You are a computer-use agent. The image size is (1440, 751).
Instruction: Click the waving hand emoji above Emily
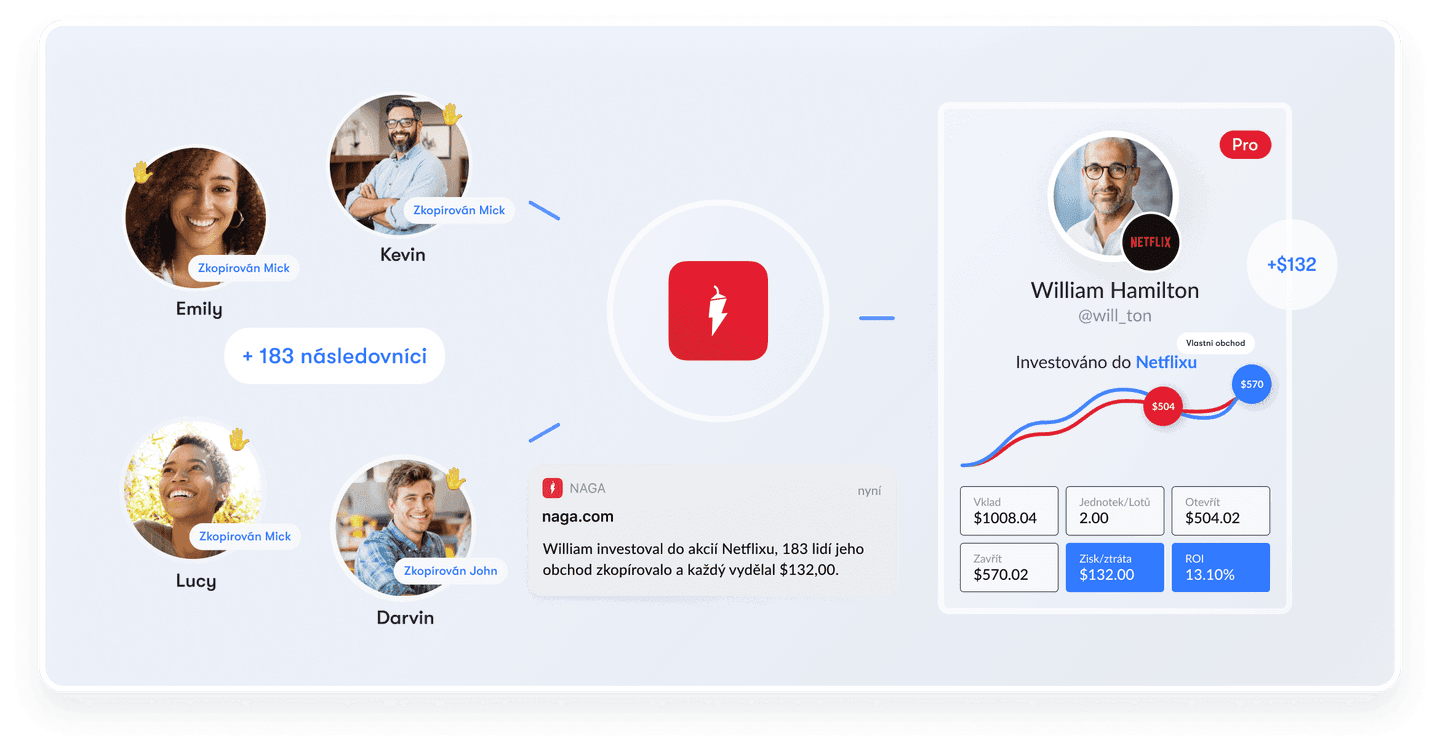point(142,172)
